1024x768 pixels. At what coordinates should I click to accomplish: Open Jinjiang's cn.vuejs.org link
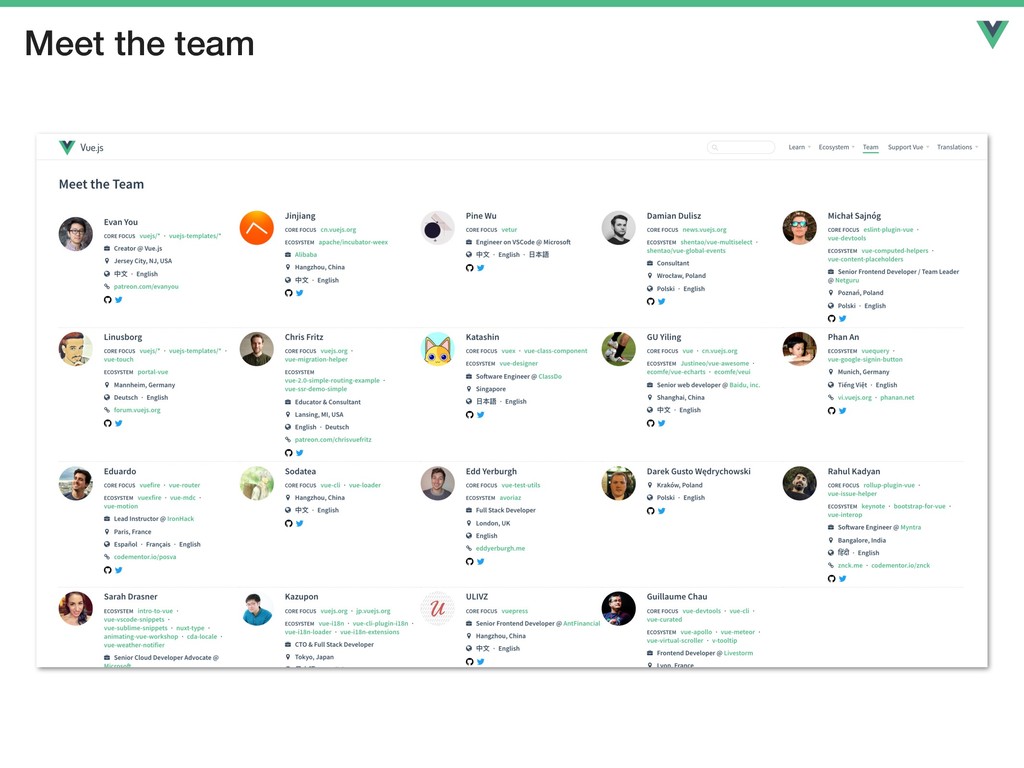(338, 230)
